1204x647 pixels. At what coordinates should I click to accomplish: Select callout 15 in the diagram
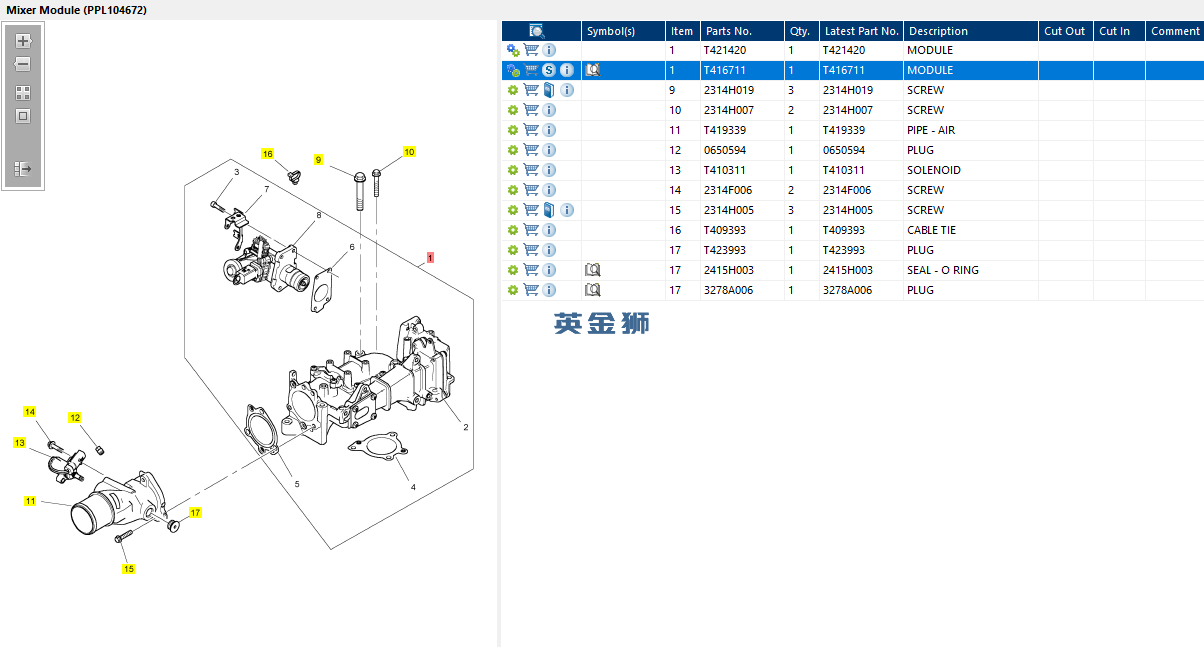(129, 568)
